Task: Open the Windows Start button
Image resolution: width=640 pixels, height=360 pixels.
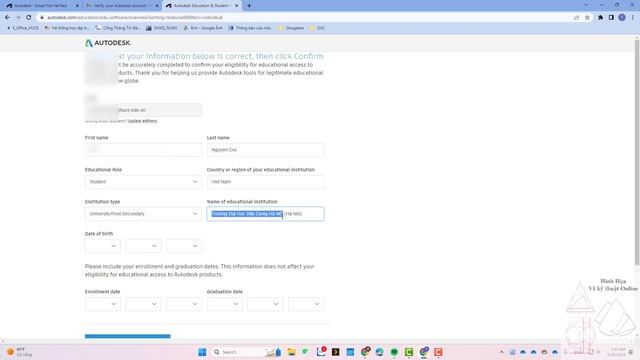Action: tap(202, 352)
